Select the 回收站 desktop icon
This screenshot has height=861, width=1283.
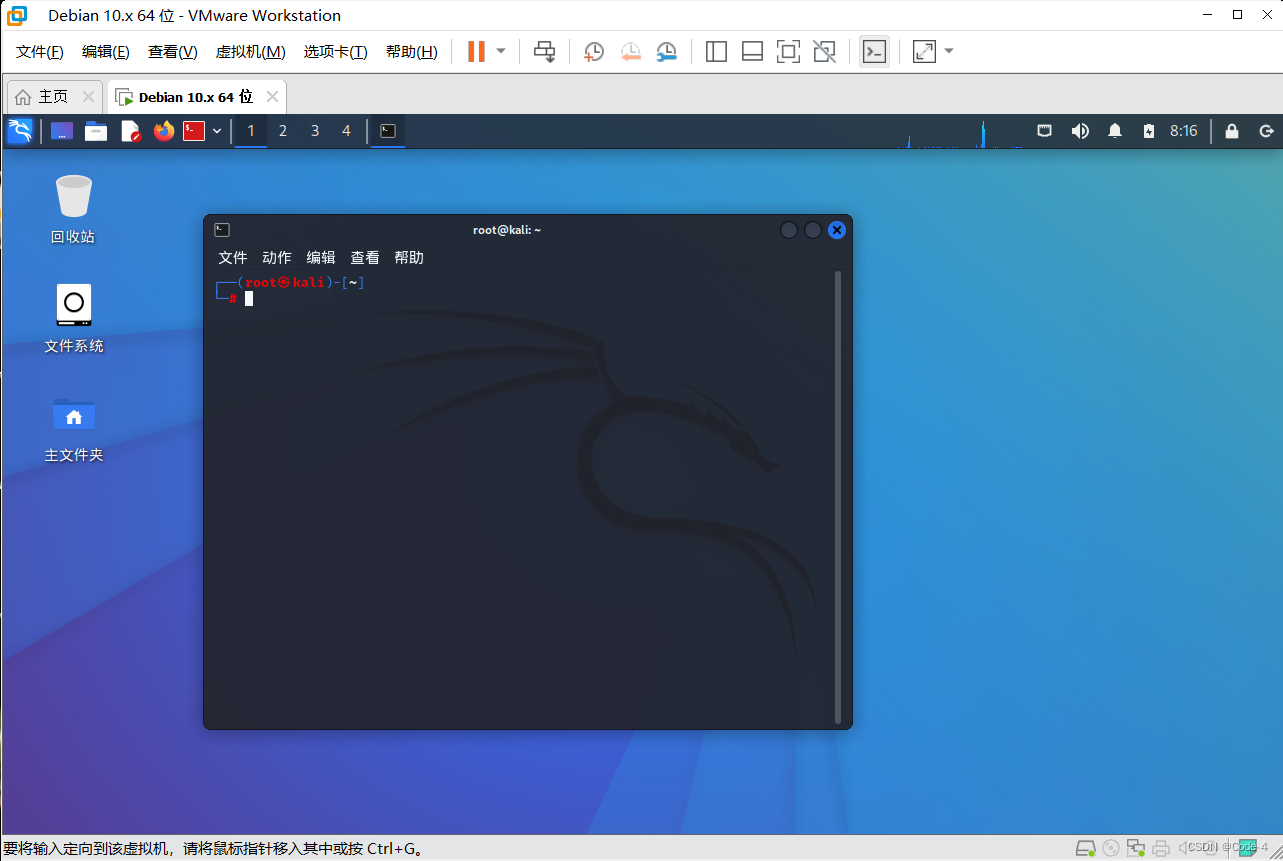(73, 209)
